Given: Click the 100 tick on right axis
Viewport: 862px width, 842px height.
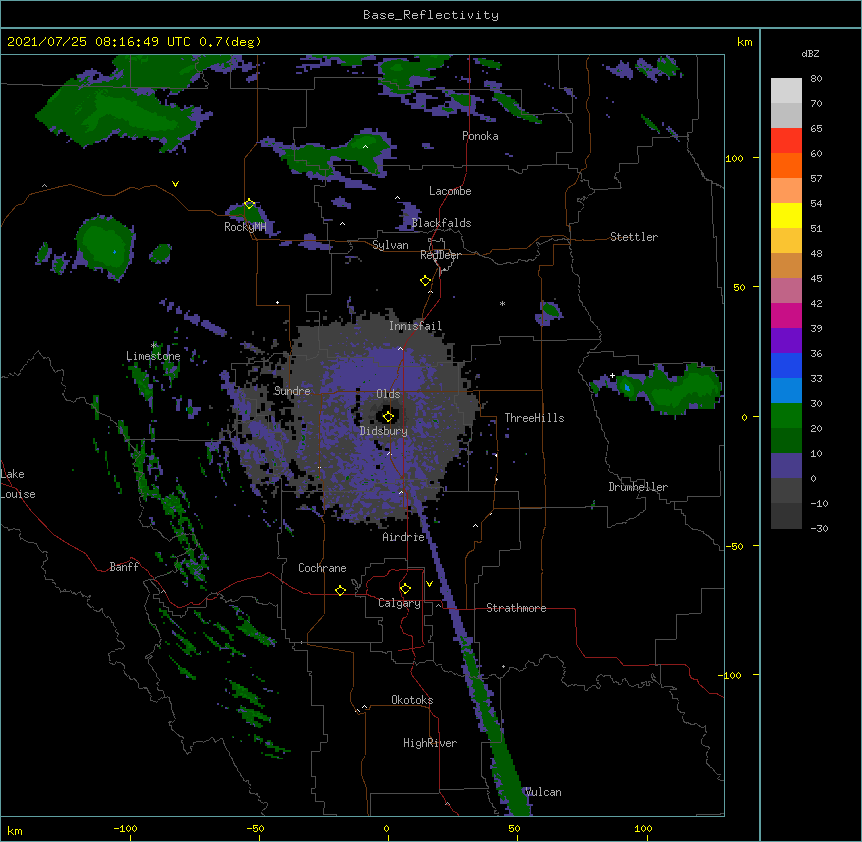Looking at the screenshot, I should click(x=734, y=158).
